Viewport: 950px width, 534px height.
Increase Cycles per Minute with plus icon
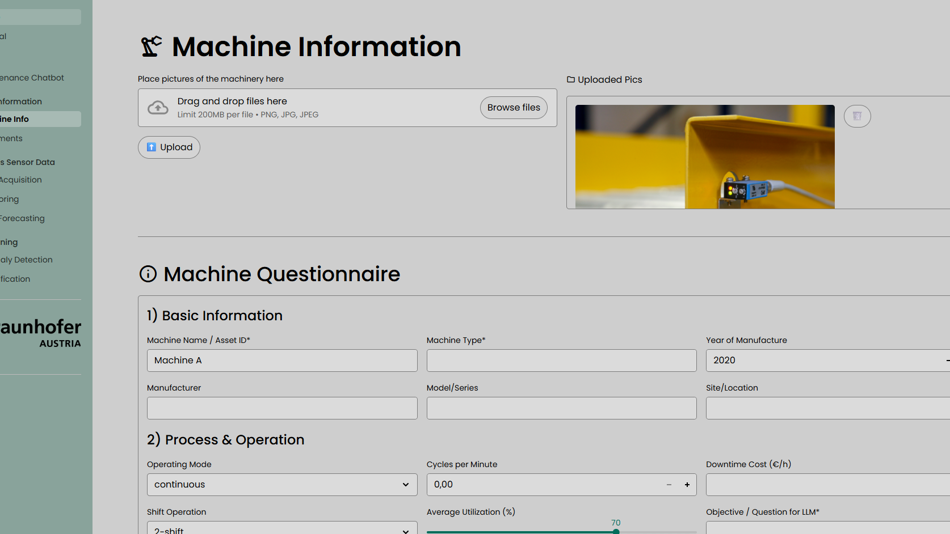click(x=687, y=485)
